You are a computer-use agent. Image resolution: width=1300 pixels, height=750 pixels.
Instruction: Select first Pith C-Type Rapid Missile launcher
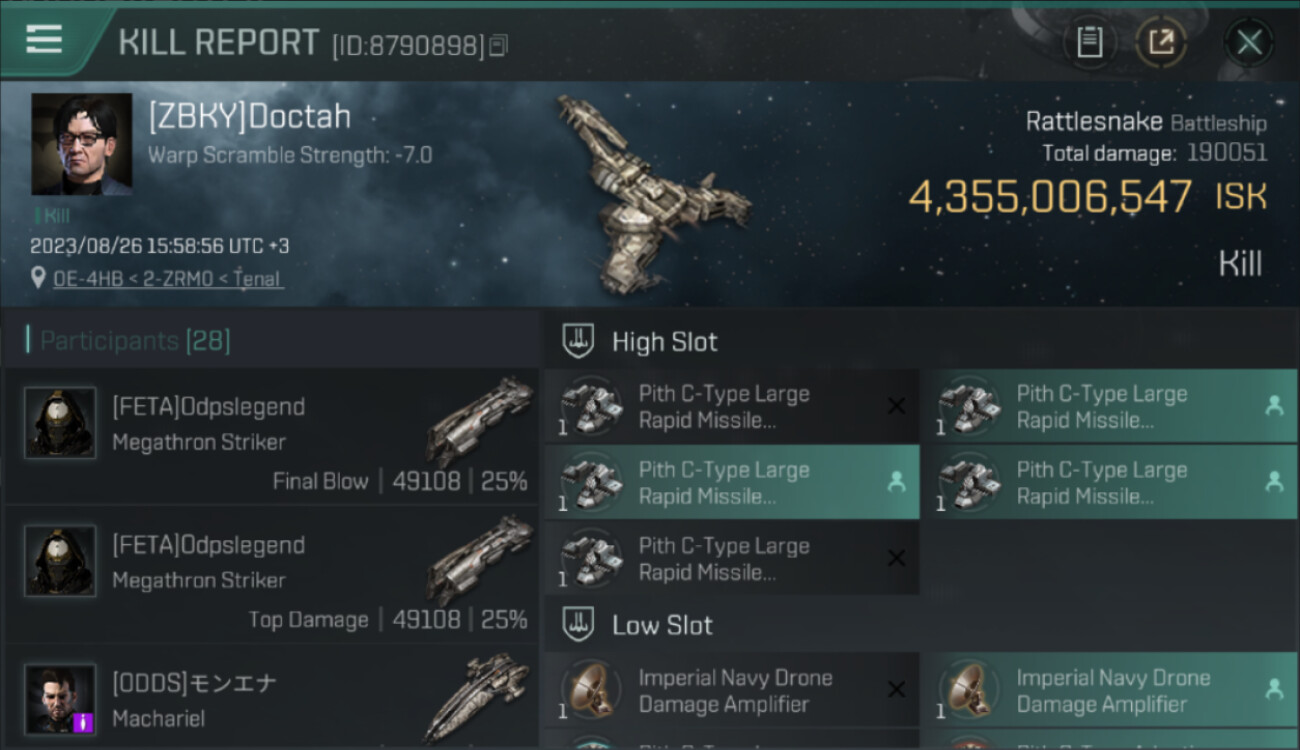(732, 406)
